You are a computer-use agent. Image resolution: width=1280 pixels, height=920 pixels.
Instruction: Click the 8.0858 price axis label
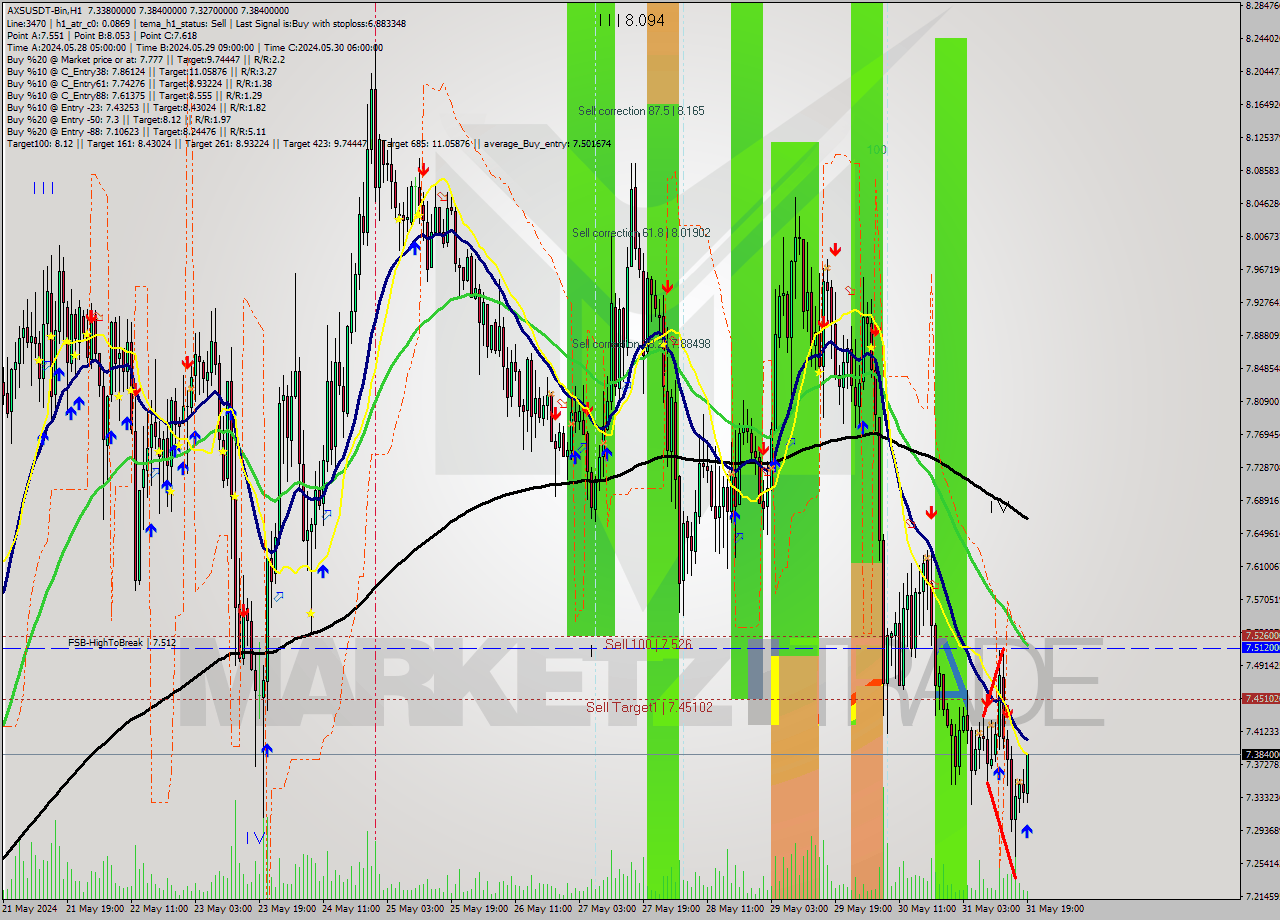click(x=1262, y=170)
